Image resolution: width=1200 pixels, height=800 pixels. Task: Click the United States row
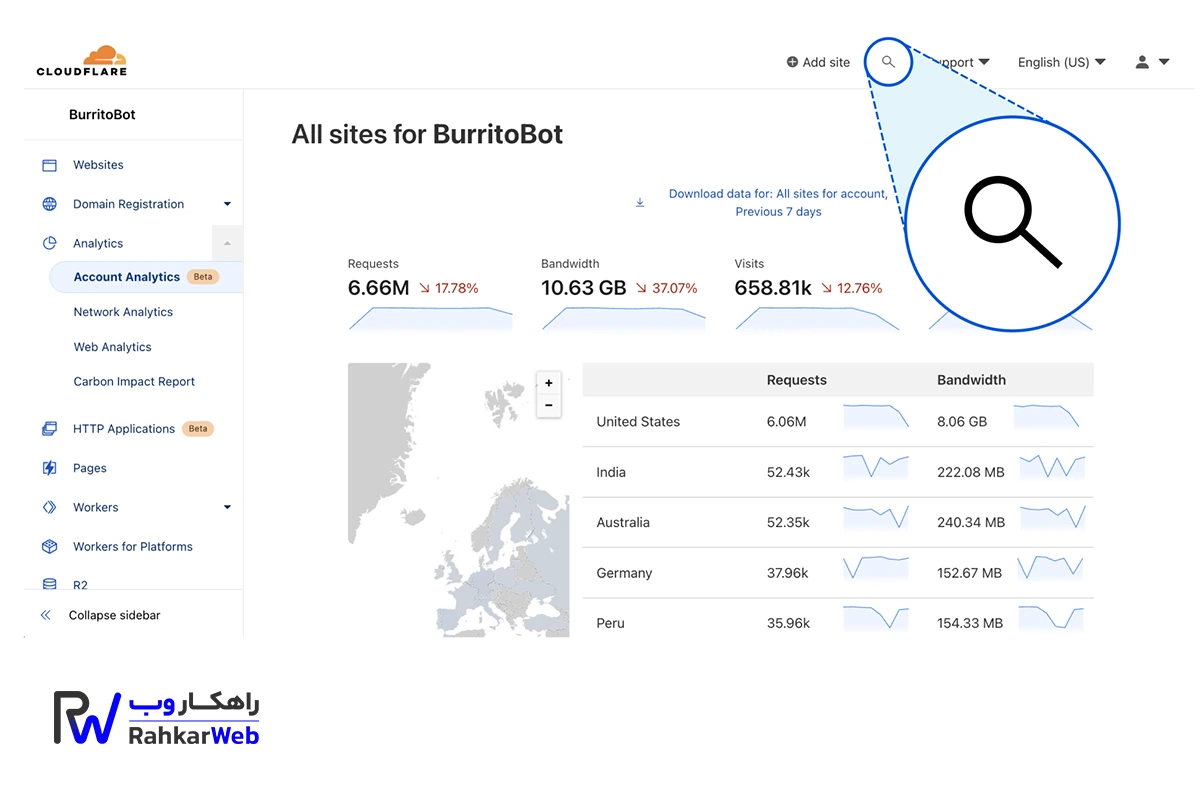838,421
